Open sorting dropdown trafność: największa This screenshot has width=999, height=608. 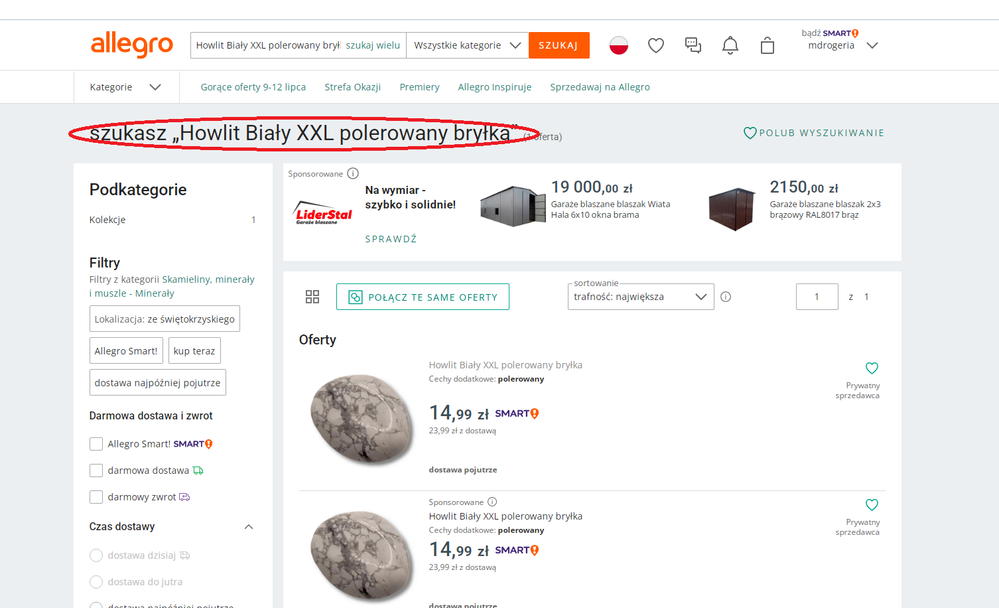[640, 296]
